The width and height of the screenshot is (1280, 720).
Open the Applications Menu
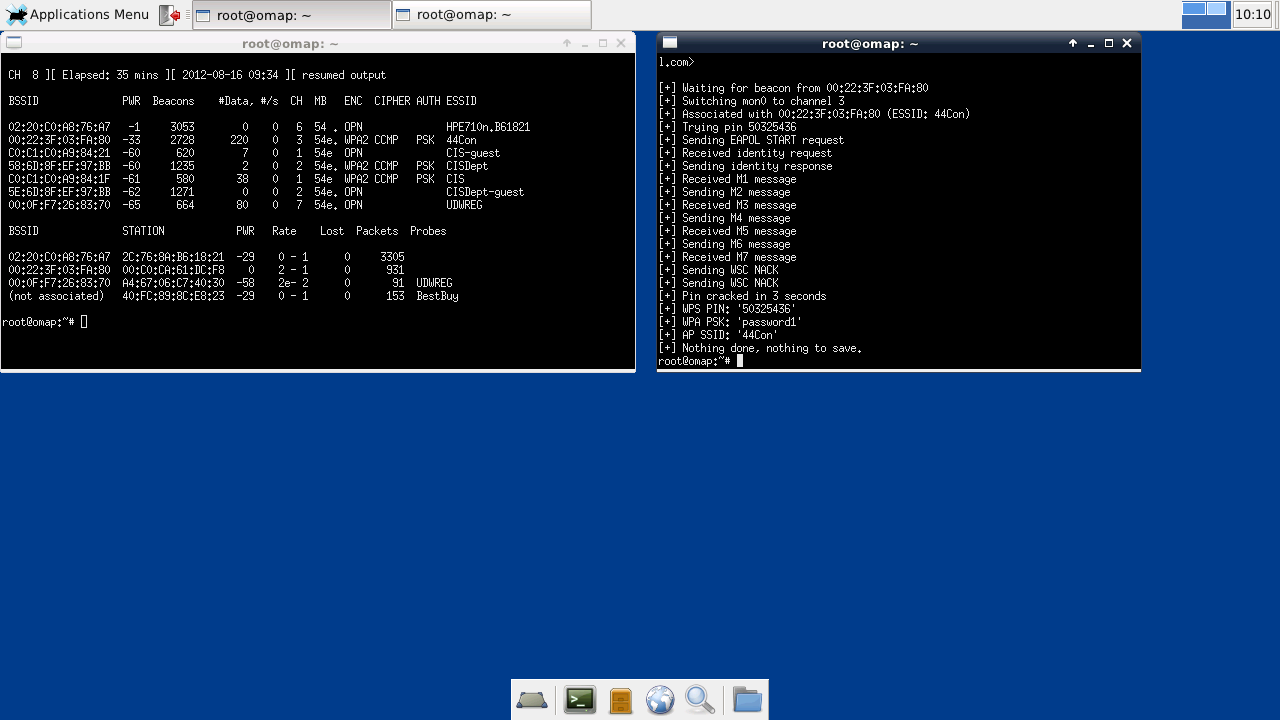click(77, 15)
